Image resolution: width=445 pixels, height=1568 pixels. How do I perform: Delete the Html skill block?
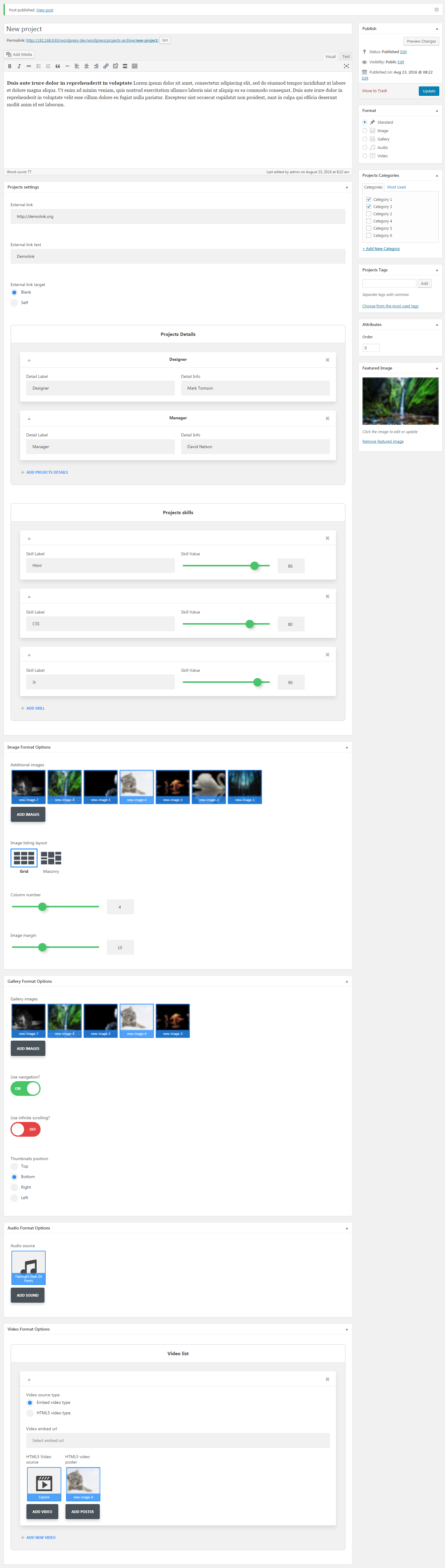[x=327, y=538]
